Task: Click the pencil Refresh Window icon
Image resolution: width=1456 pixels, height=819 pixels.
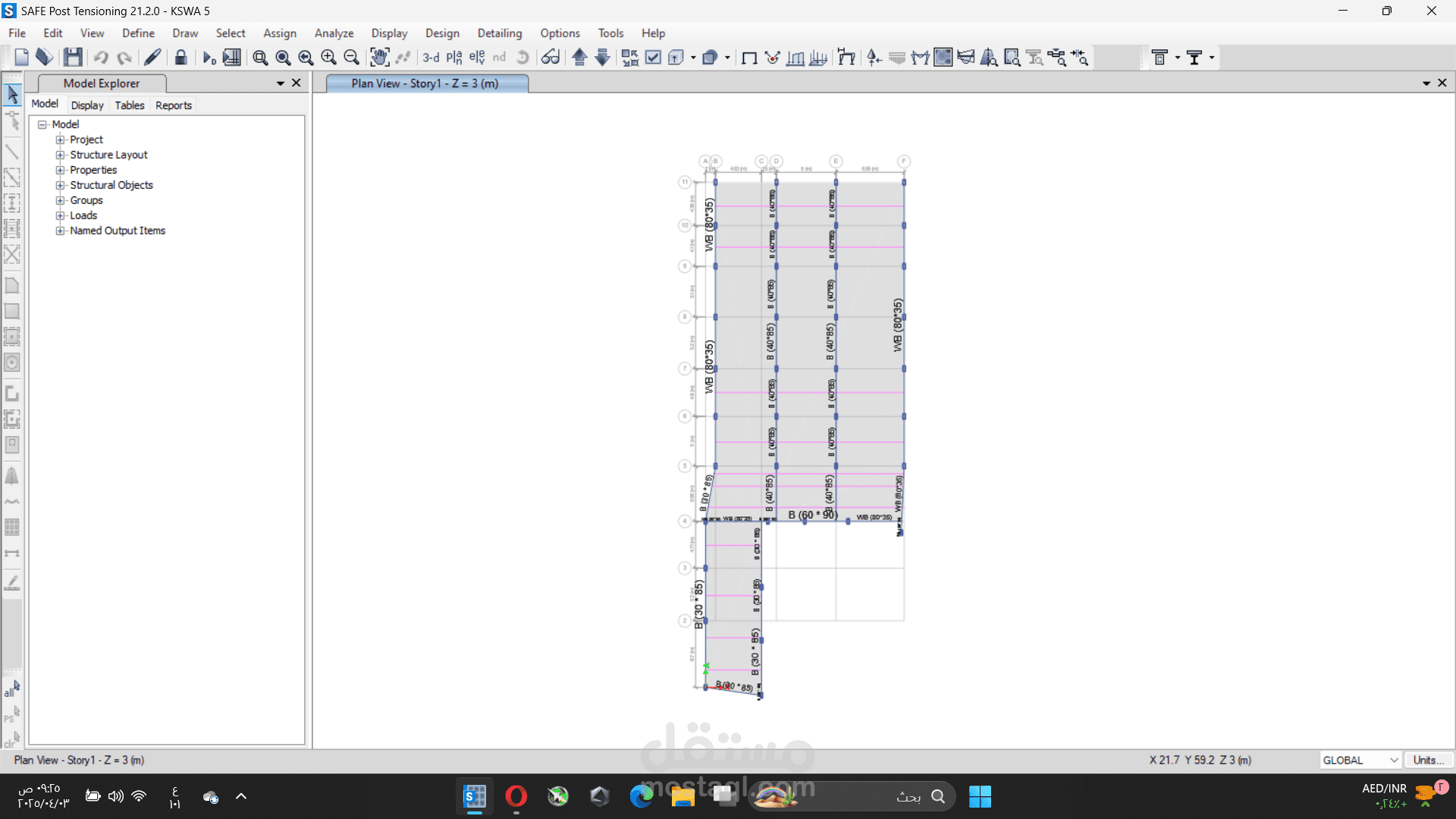Action: tap(152, 58)
